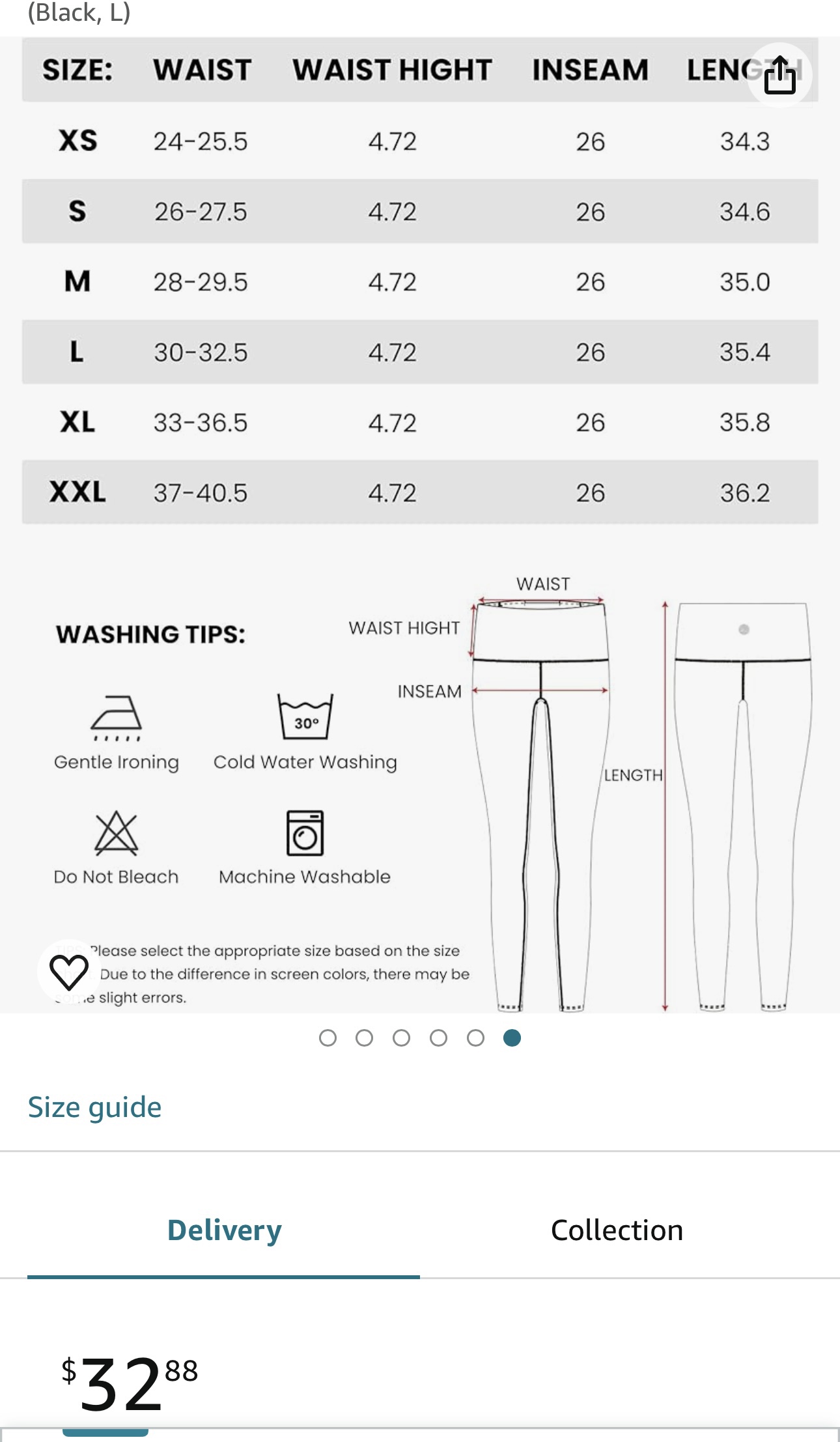The image size is (840, 1442).
Task: Click the L size row in the chart
Action: click(x=420, y=352)
